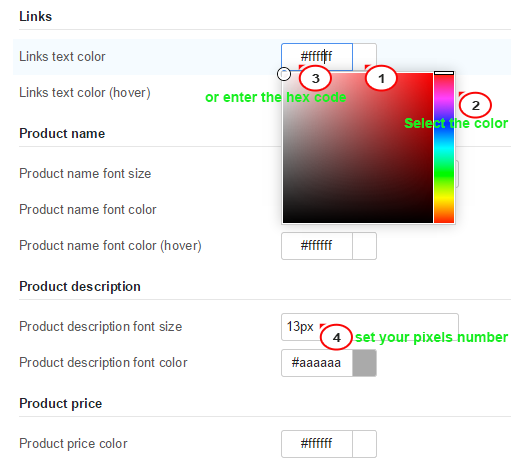Click the numbered annotation marker 3

click(315, 79)
